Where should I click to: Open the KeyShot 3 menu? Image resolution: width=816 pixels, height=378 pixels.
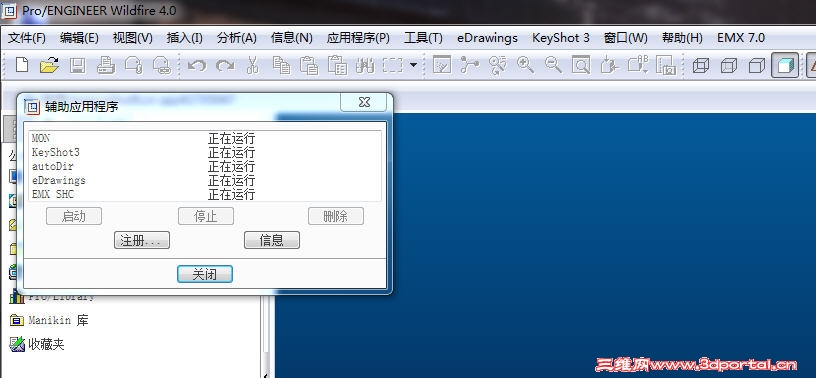(561, 38)
